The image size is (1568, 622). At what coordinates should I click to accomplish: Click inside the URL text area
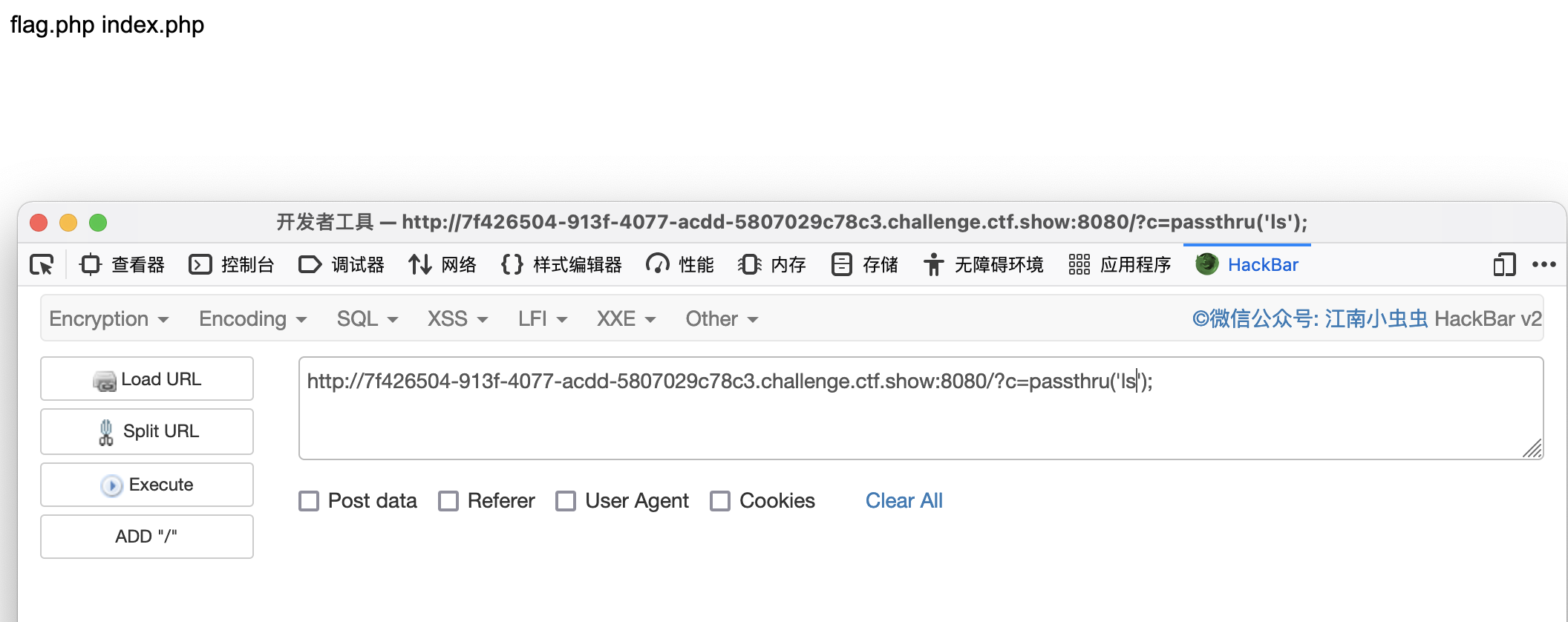[921, 408]
